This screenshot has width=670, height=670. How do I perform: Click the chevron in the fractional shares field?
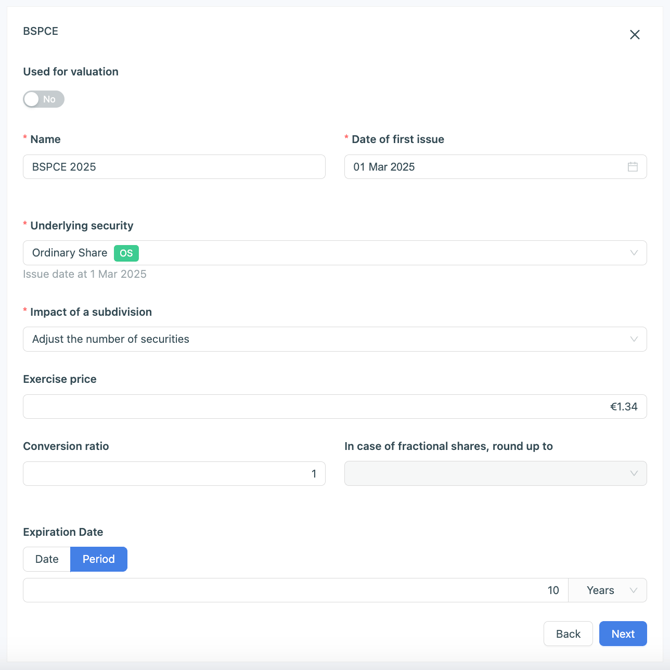point(633,474)
